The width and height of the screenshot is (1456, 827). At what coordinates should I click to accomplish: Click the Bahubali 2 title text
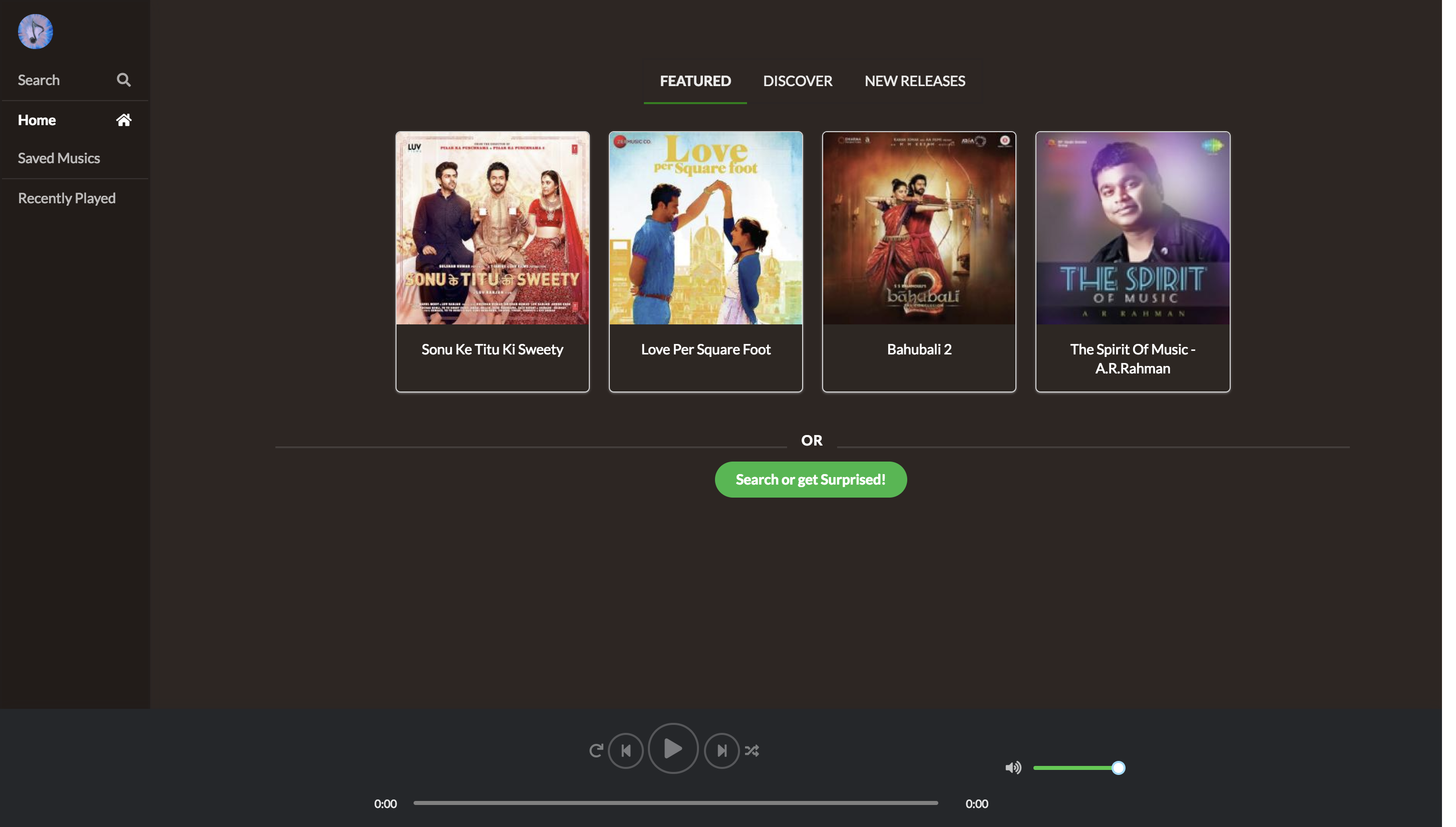click(919, 349)
